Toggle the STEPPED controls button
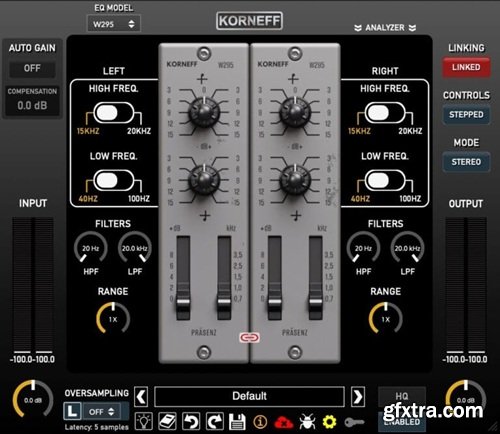The image size is (500, 434). click(x=466, y=115)
